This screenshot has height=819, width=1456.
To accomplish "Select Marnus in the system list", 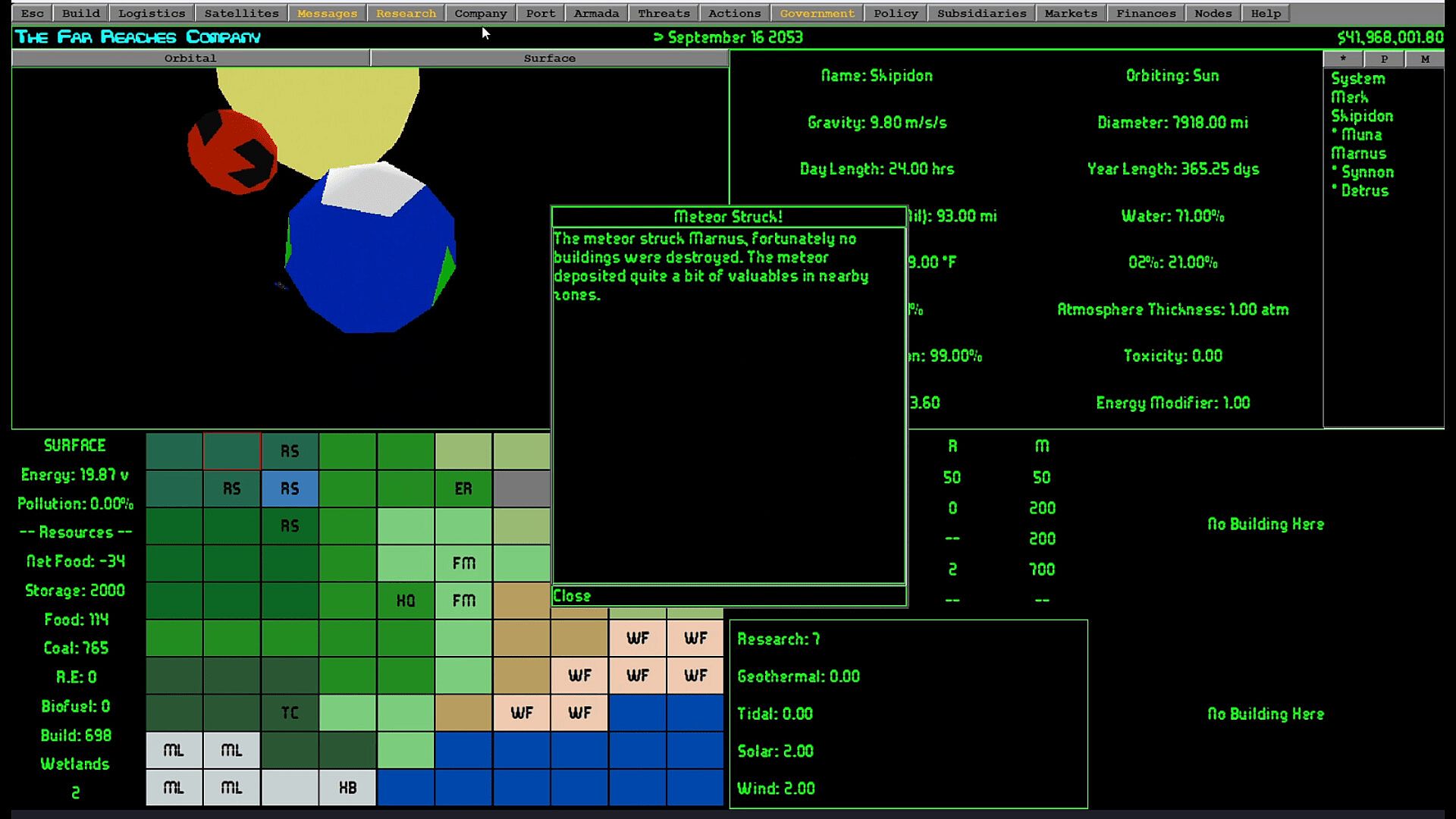I will (x=1358, y=153).
